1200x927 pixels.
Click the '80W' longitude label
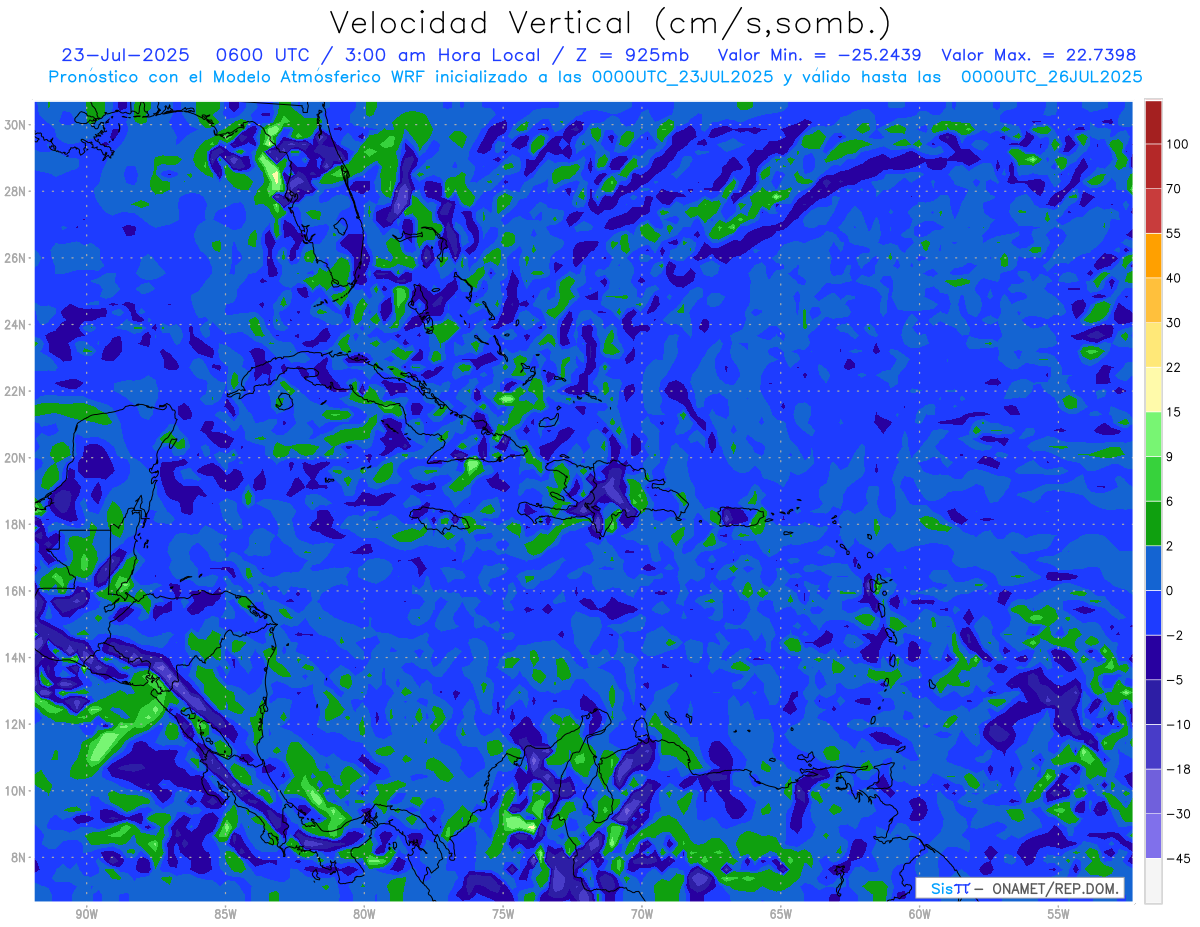[x=364, y=914]
